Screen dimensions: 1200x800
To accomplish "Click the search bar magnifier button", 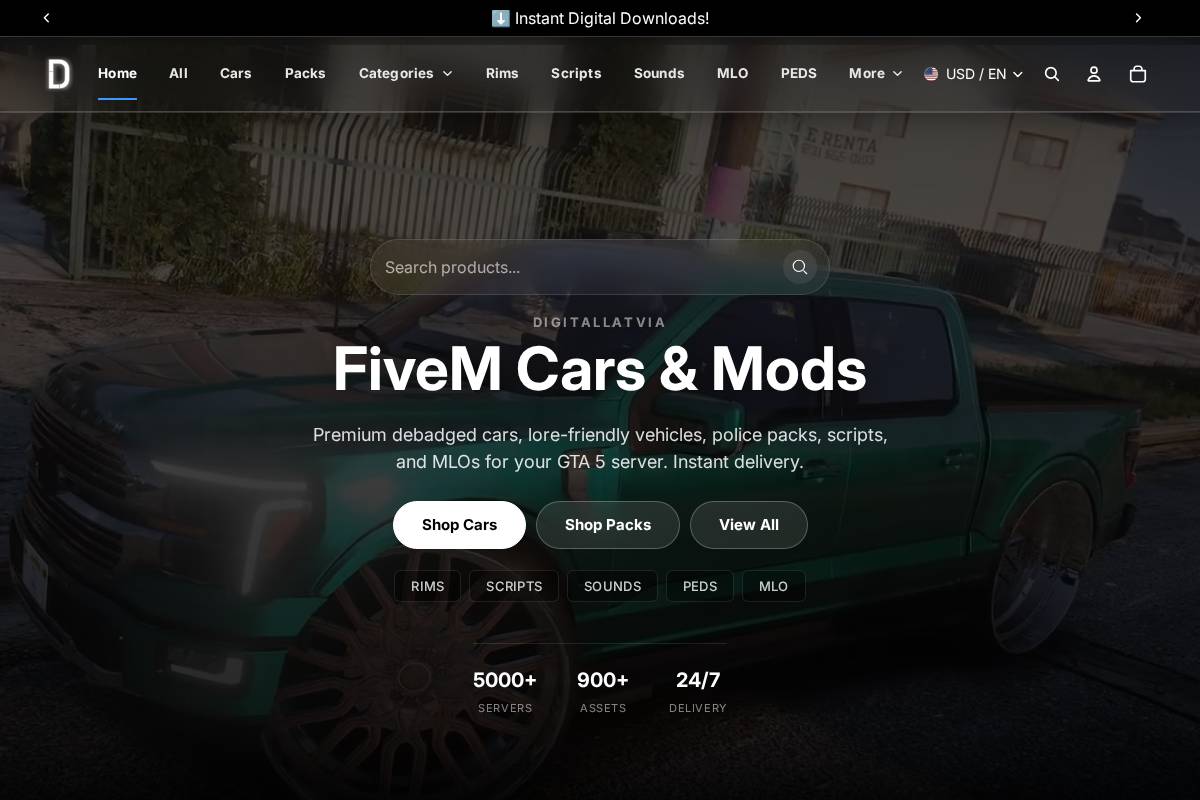I will [x=800, y=267].
